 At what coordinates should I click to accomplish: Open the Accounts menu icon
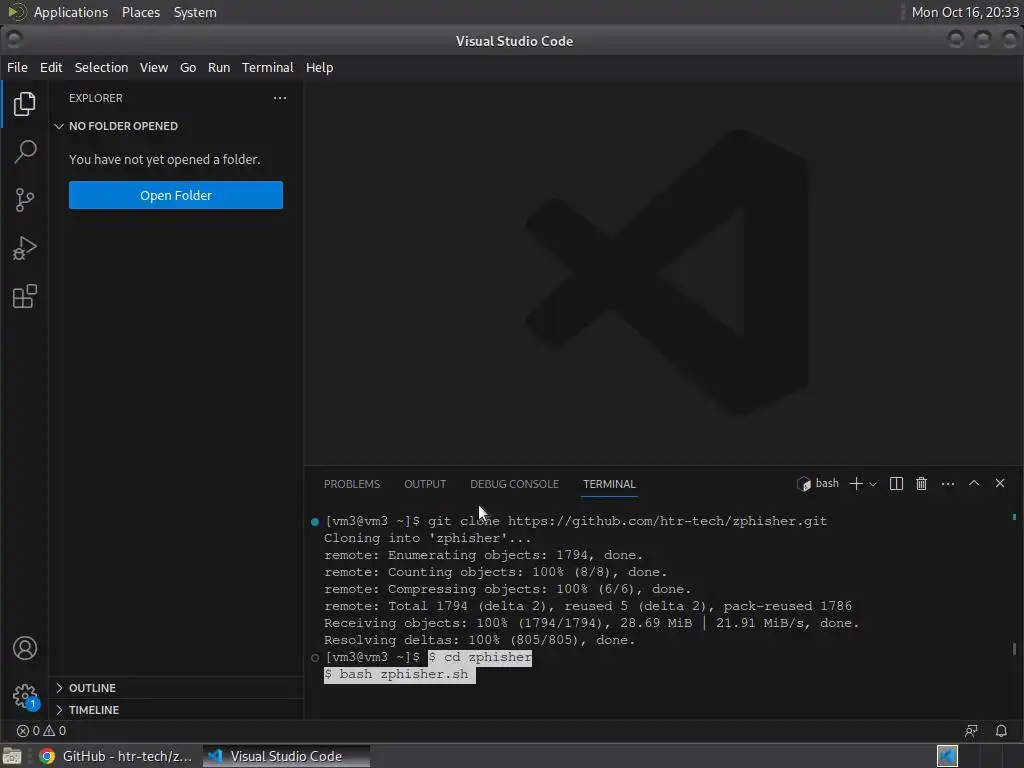[25, 648]
